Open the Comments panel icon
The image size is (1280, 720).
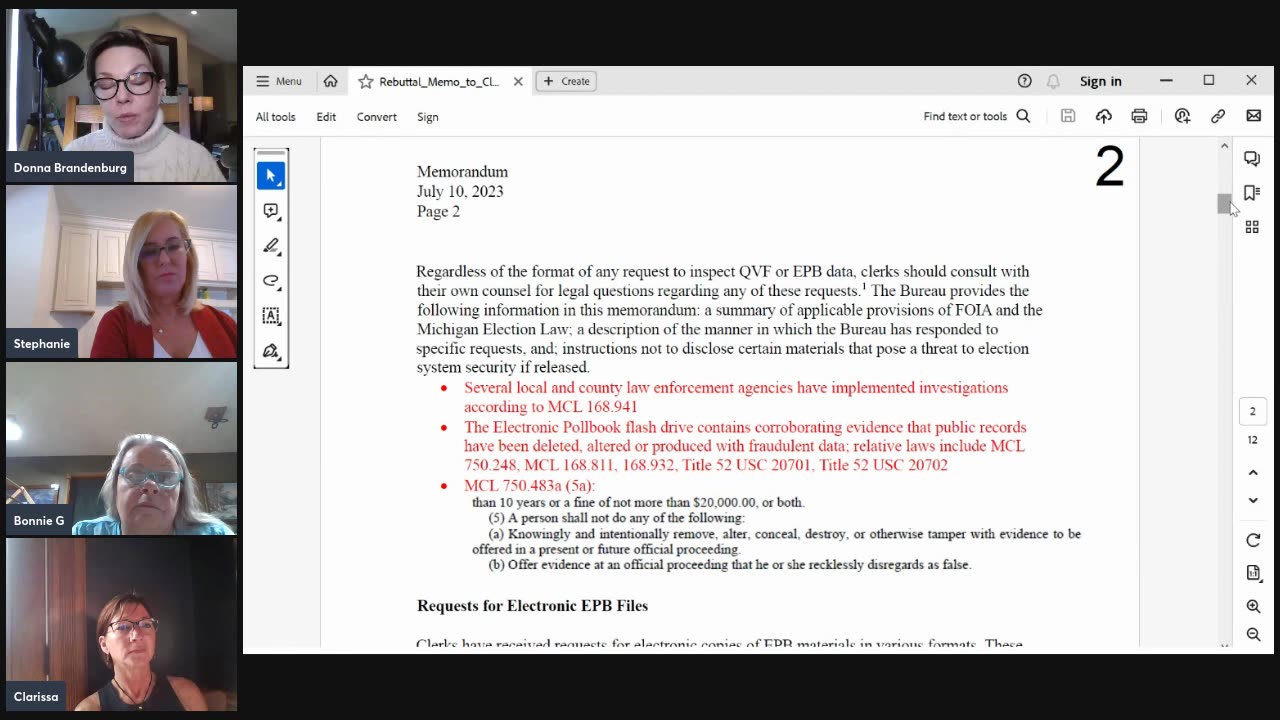point(1252,158)
